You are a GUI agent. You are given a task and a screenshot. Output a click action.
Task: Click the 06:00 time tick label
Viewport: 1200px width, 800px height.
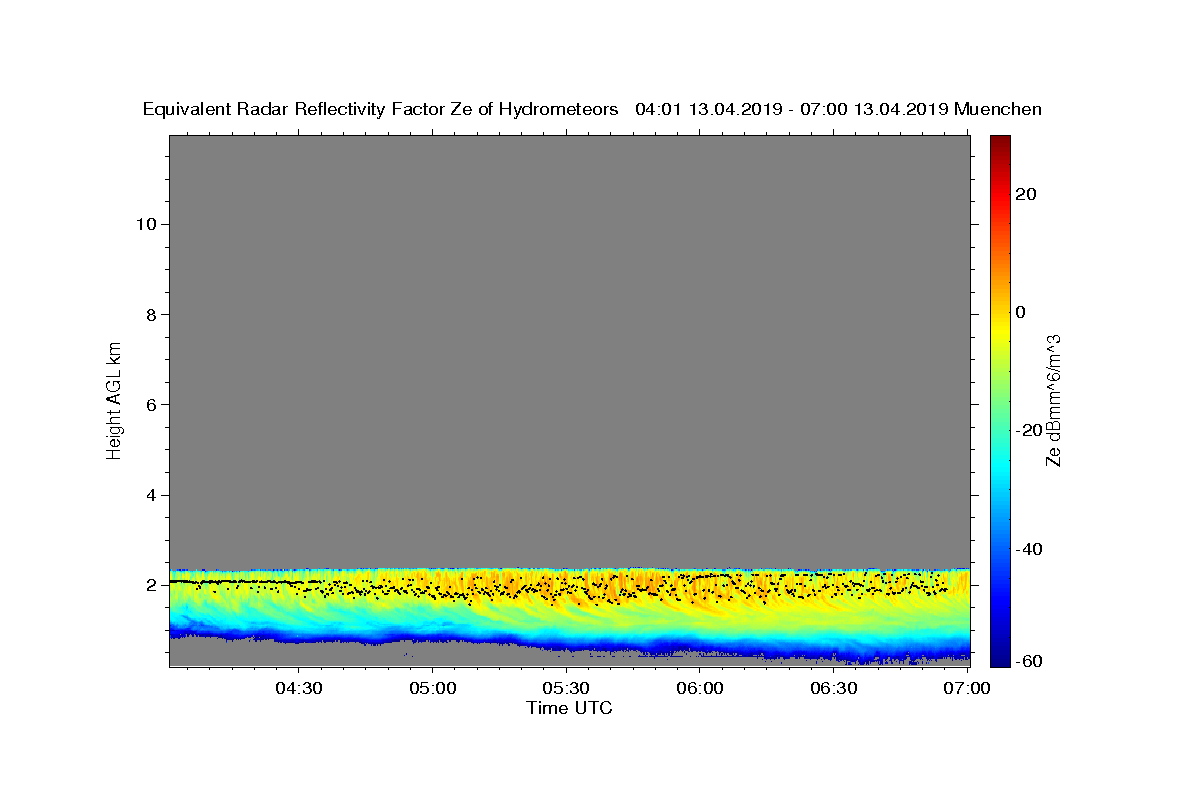tap(700, 688)
